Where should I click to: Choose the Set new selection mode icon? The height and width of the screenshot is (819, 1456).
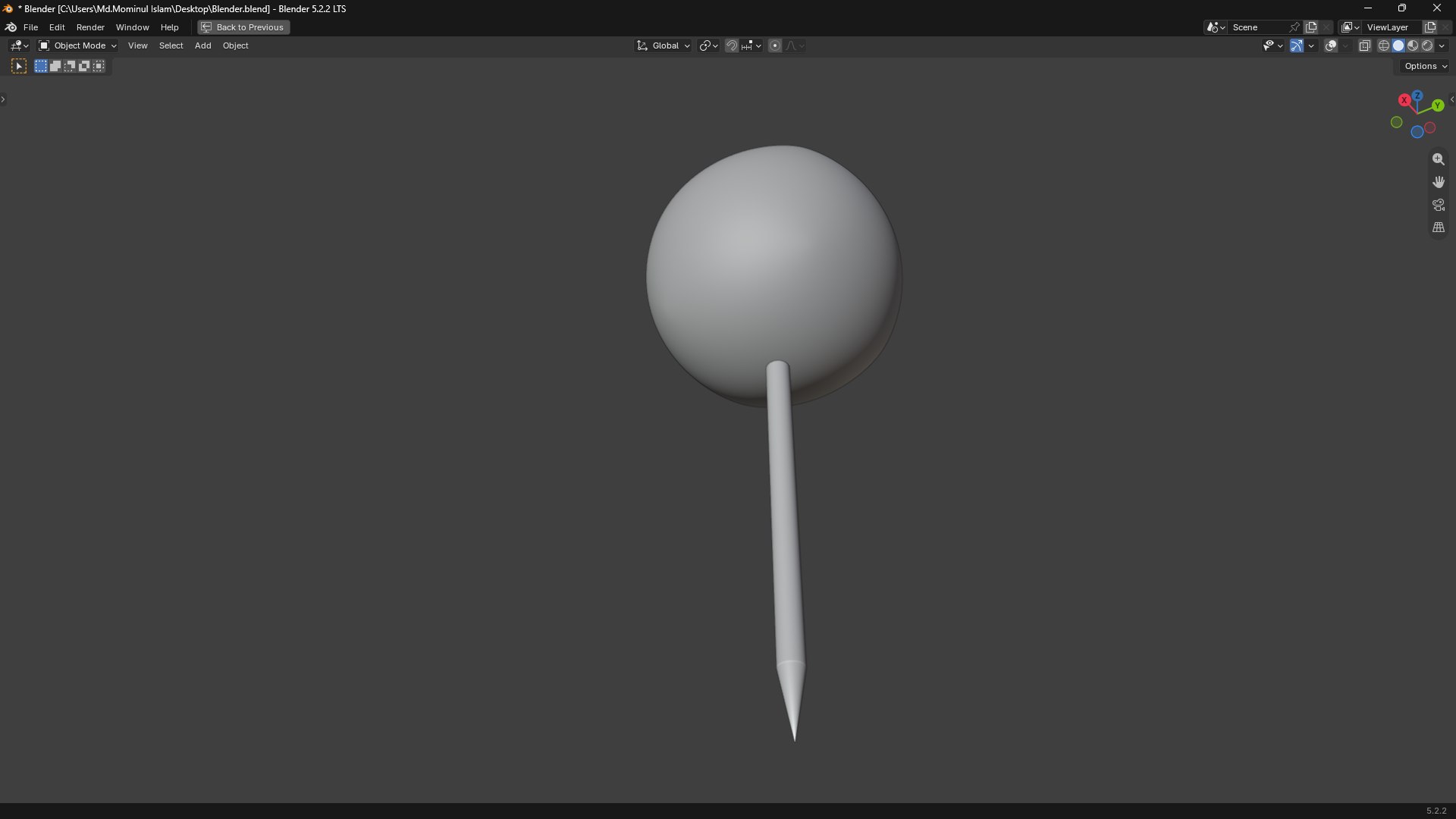coord(41,66)
